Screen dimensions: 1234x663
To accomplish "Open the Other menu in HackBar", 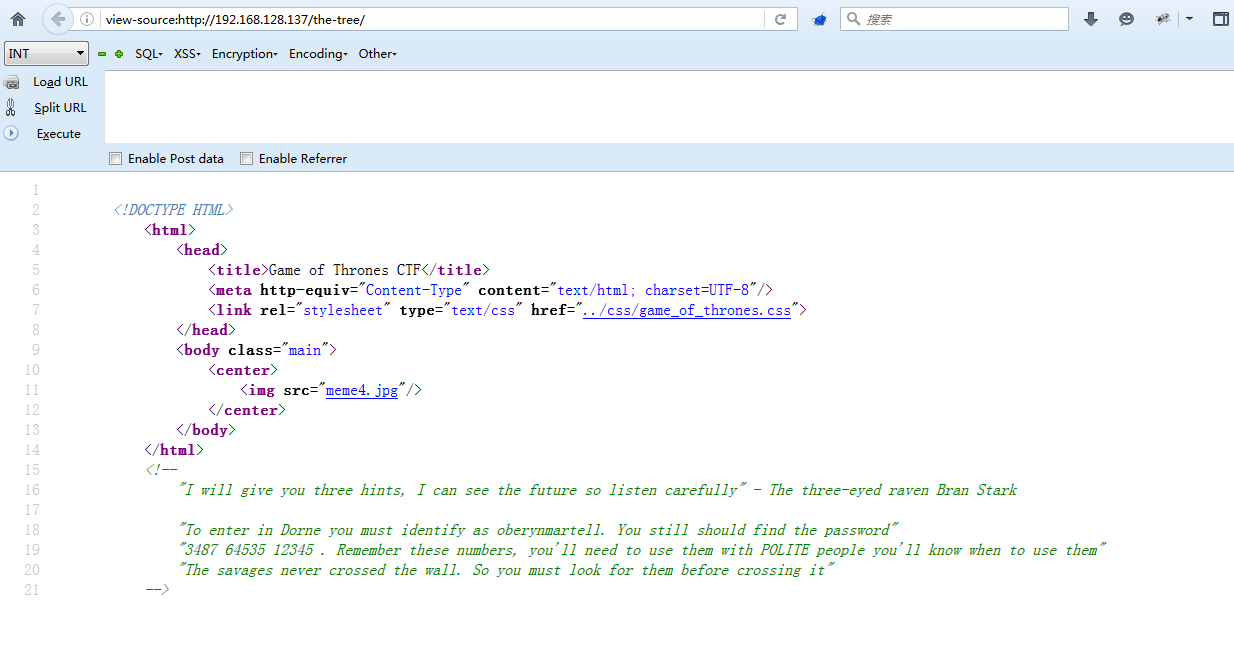I will 378,54.
